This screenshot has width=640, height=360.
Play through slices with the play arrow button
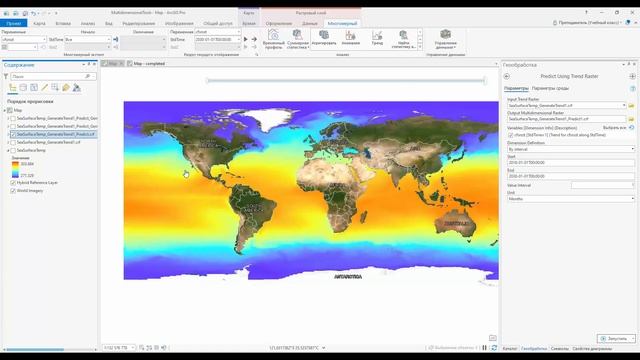click(245, 39)
